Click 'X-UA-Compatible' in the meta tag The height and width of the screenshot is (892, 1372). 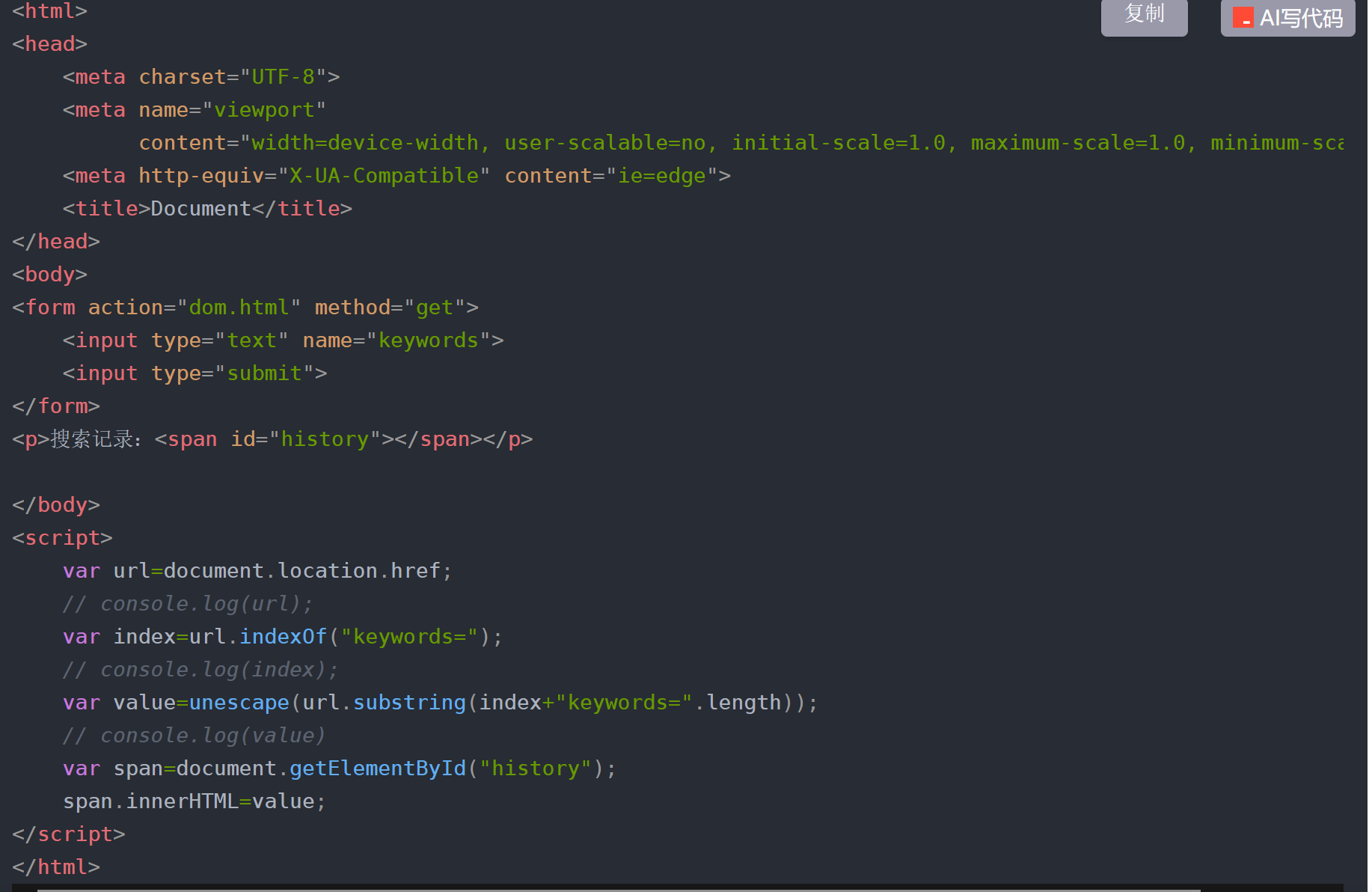click(x=384, y=176)
